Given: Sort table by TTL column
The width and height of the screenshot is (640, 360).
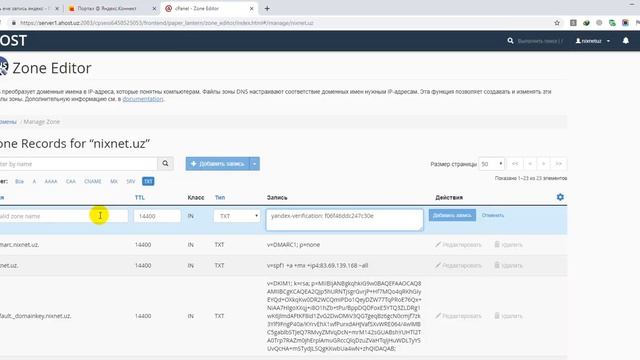Looking at the screenshot, I should click(140, 198).
